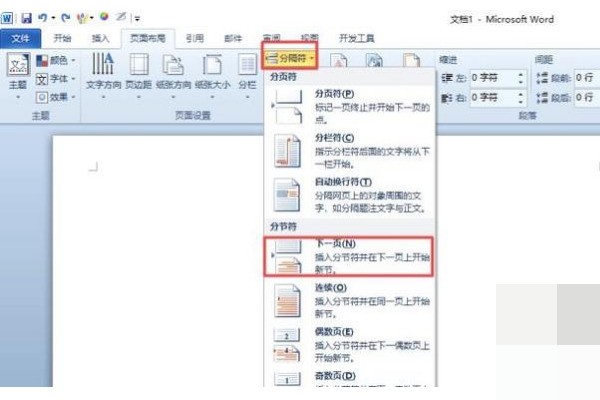Insert a 分栏符(C) column break
The height and width of the screenshot is (400, 600).
click(x=350, y=151)
